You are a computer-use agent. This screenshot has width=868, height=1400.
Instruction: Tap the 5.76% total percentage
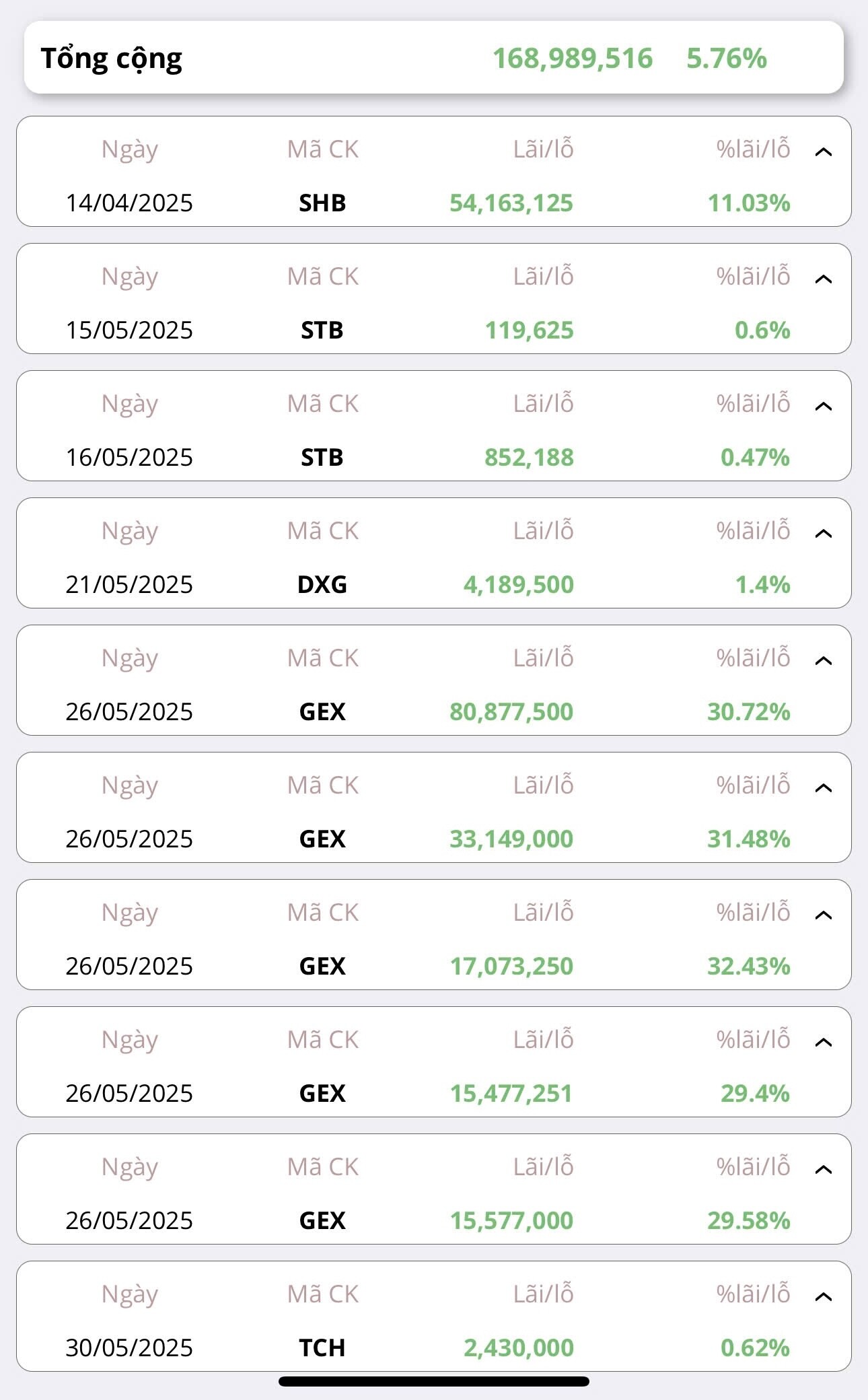(x=726, y=59)
